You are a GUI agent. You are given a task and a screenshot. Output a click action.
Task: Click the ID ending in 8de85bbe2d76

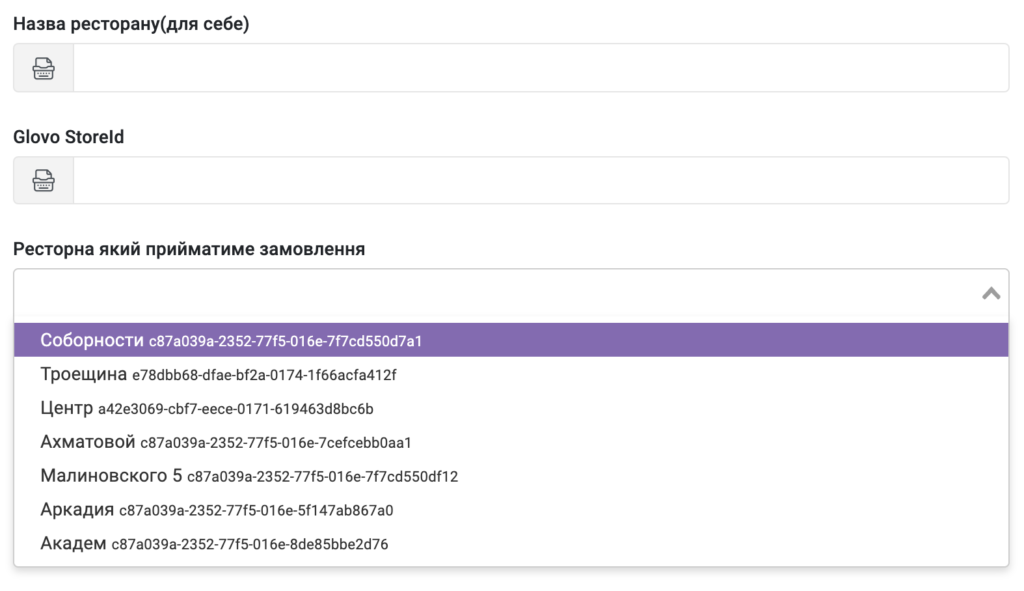249,545
